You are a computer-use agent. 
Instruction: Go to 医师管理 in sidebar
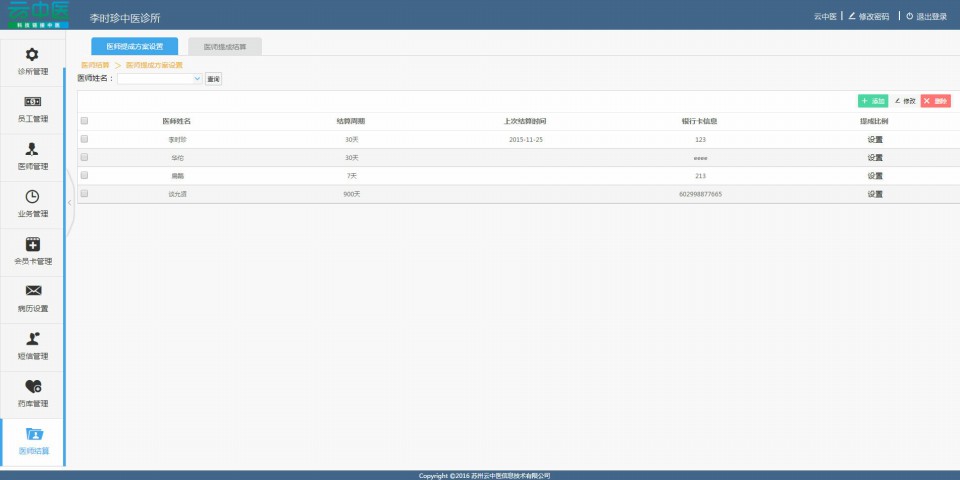point(32,150)
